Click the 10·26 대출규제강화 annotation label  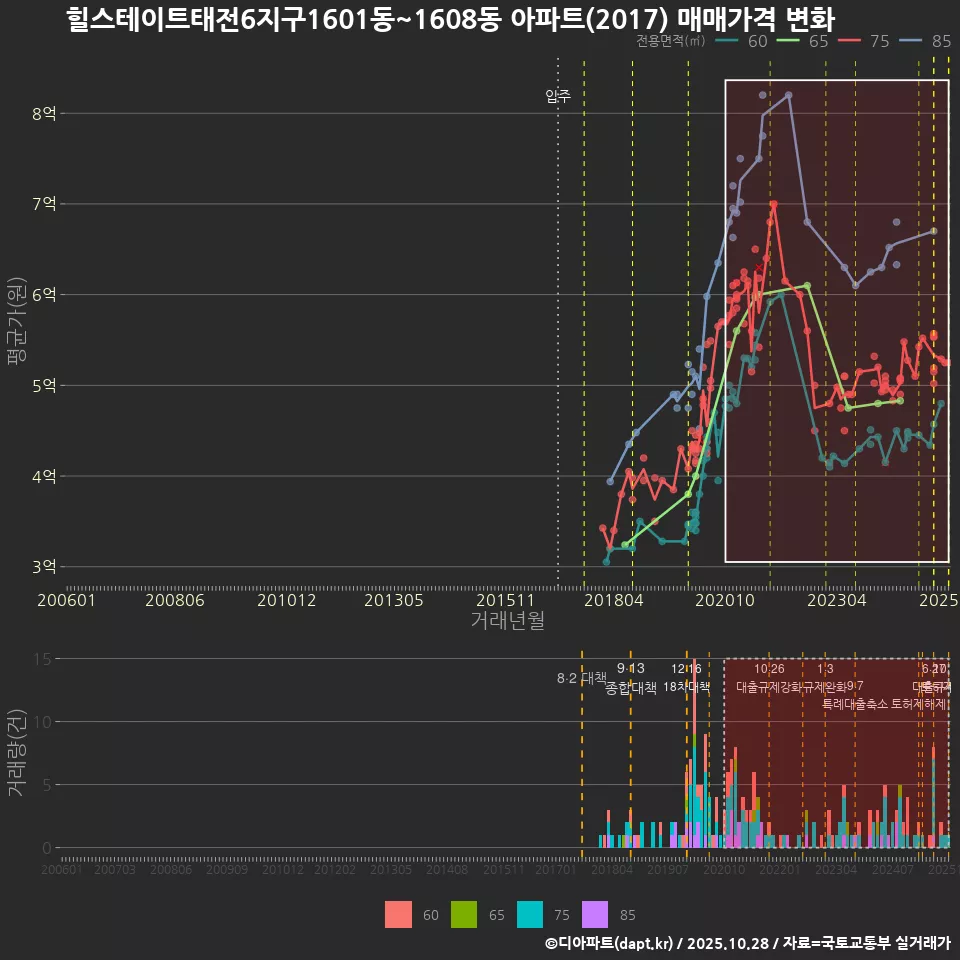coord(768,680)
